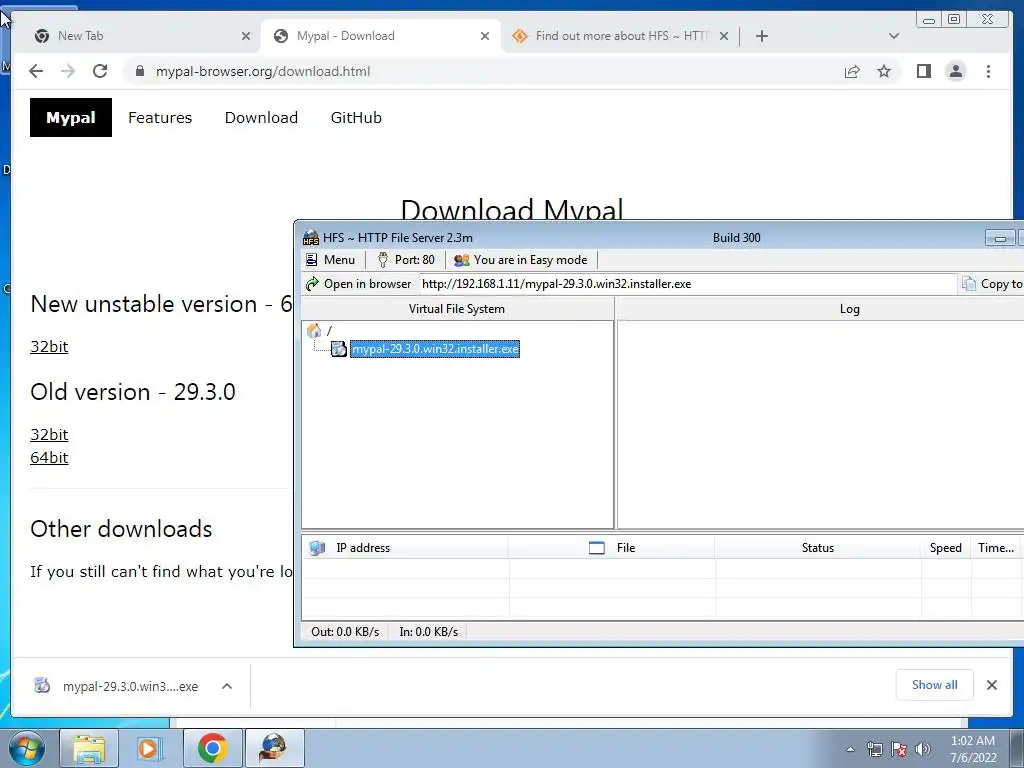The height and width of the screenshot is (768, 1024).
Task: Show hidden tray icons arrow
Action: (850, 749)
